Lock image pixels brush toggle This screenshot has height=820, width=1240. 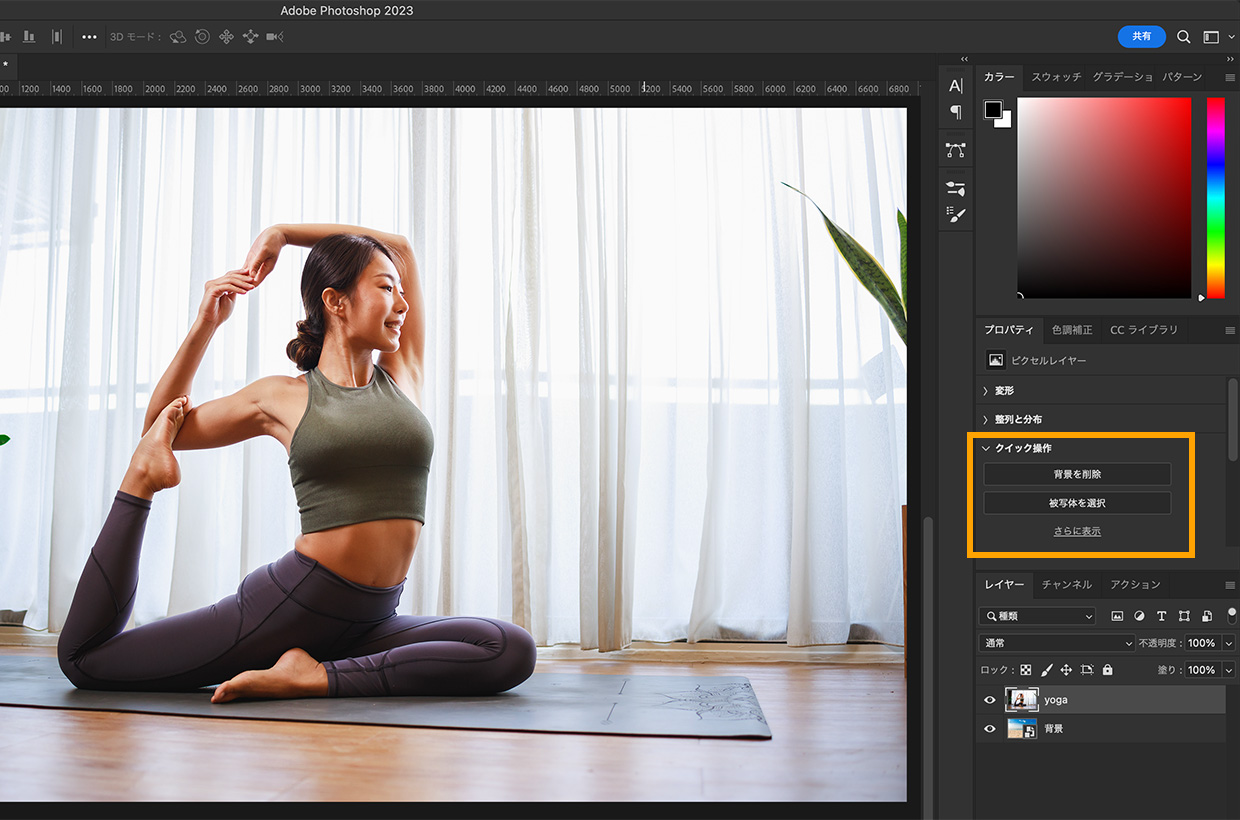(1047, 670)
